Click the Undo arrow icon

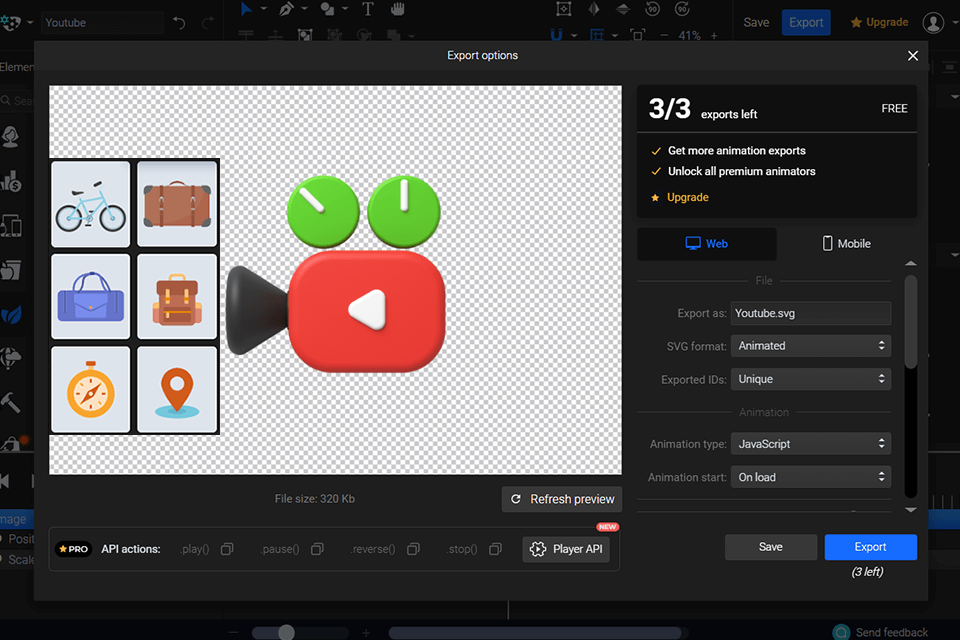tap(179, 23)
